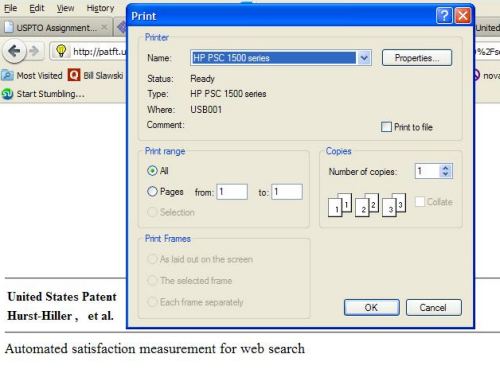Click the Bill Slawski bookmark label

point(103,76)
